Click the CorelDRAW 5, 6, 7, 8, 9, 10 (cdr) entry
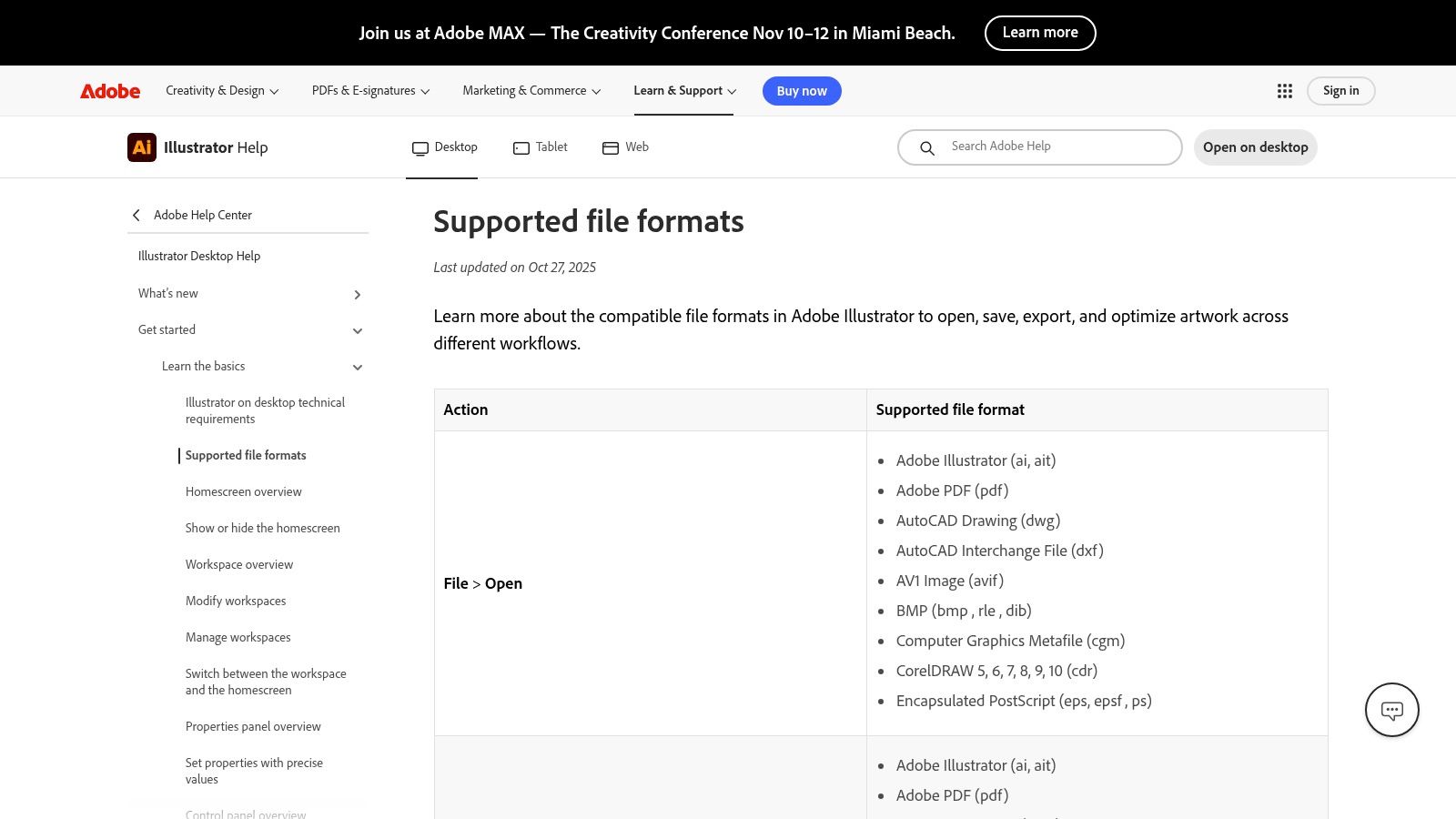1456x819 pixels. coord(996,671)
